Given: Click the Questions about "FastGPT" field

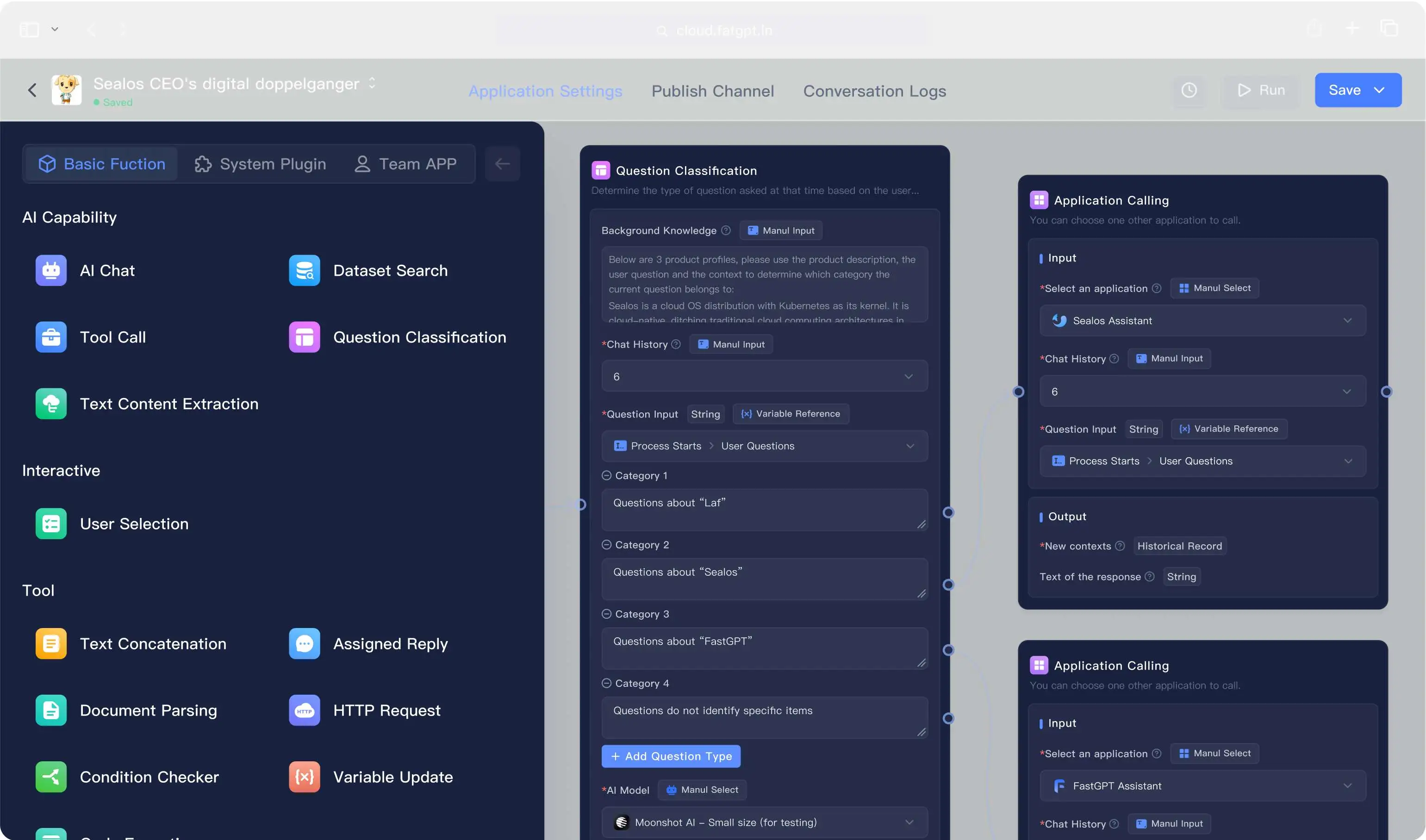Looking at the screenshot, I should point(764,649).
